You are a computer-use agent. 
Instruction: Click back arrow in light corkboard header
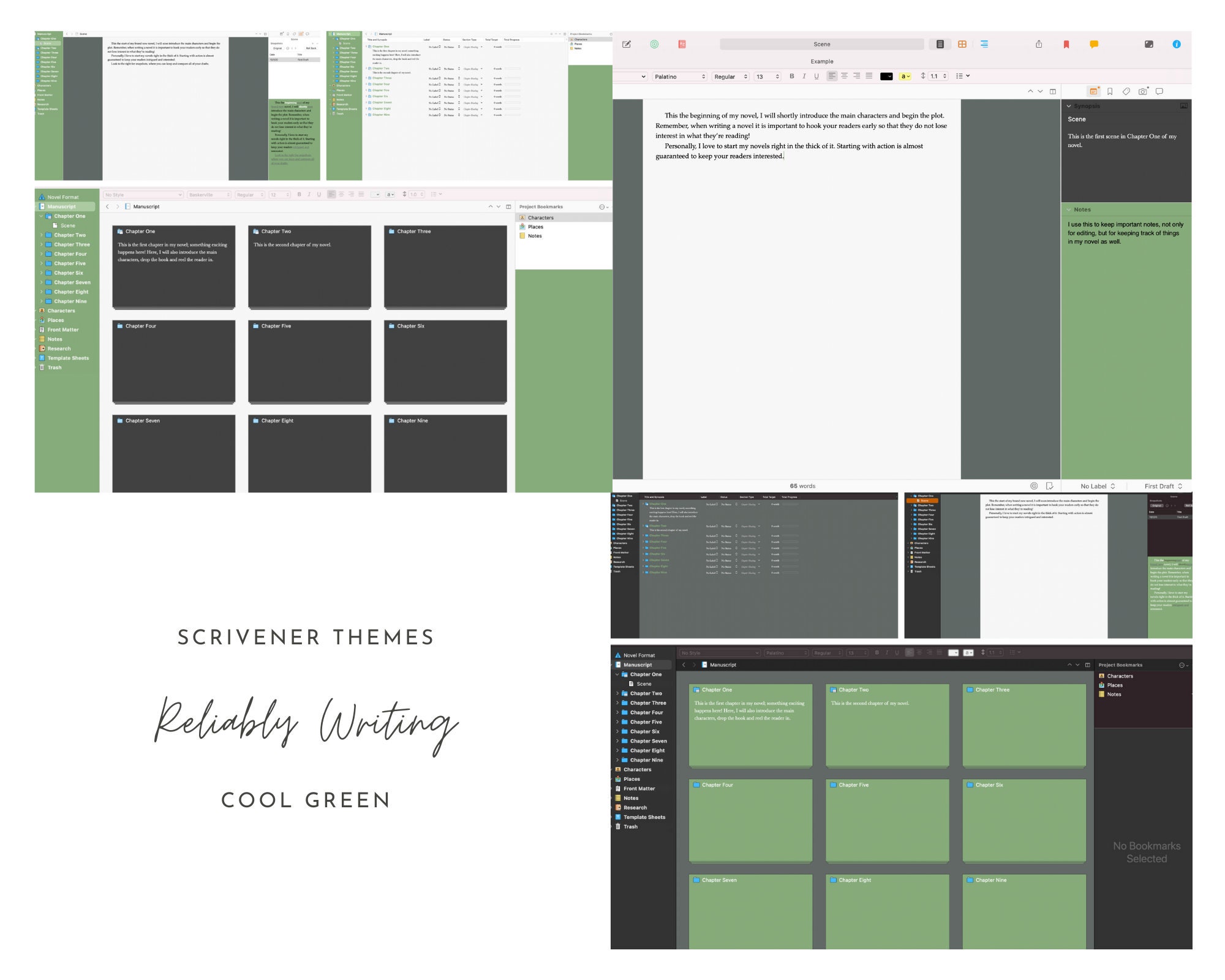coord(107,206)
